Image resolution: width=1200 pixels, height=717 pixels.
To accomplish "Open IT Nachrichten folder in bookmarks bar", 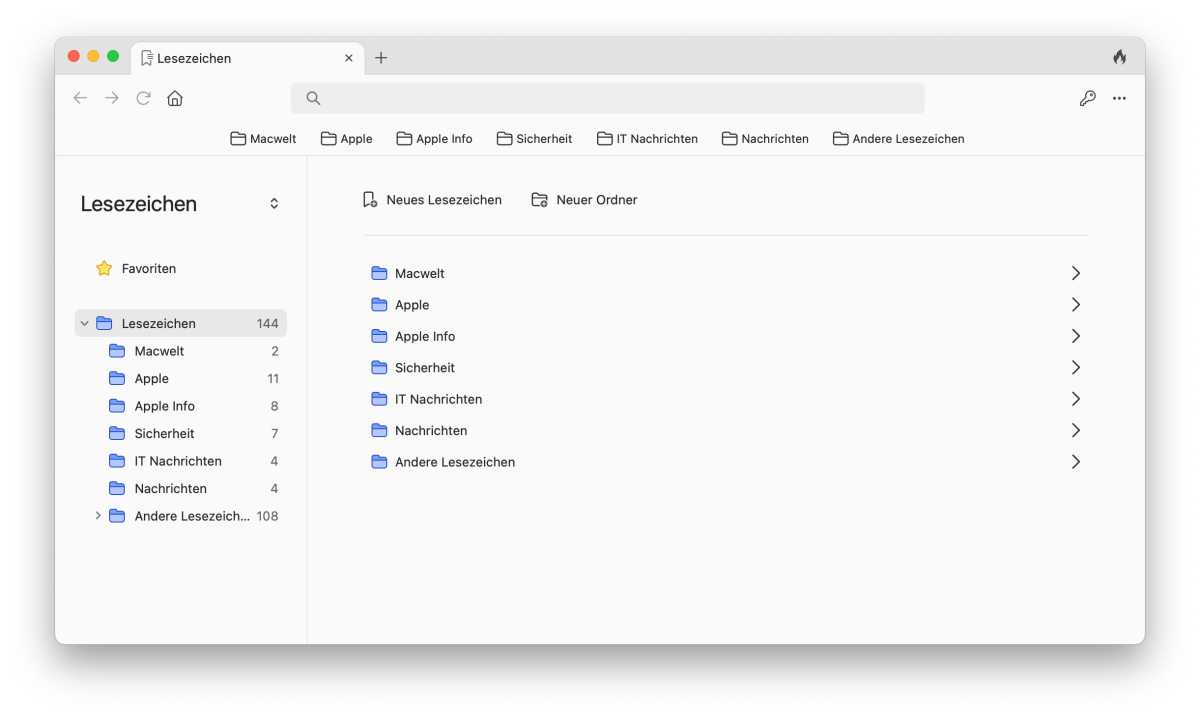I will coord(647,139).
